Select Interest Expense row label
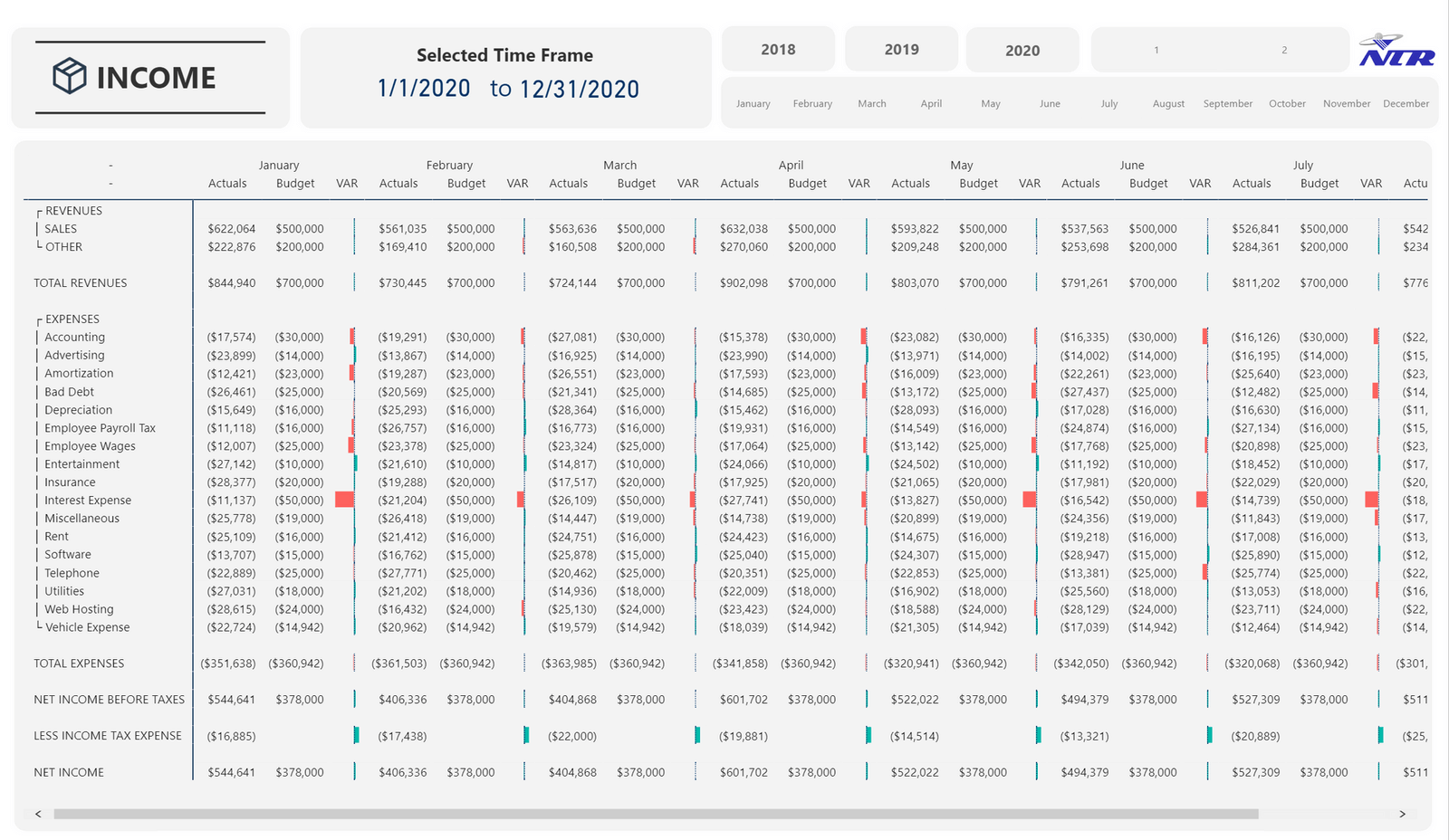1449x840 pixels. (x=88, y=501)
